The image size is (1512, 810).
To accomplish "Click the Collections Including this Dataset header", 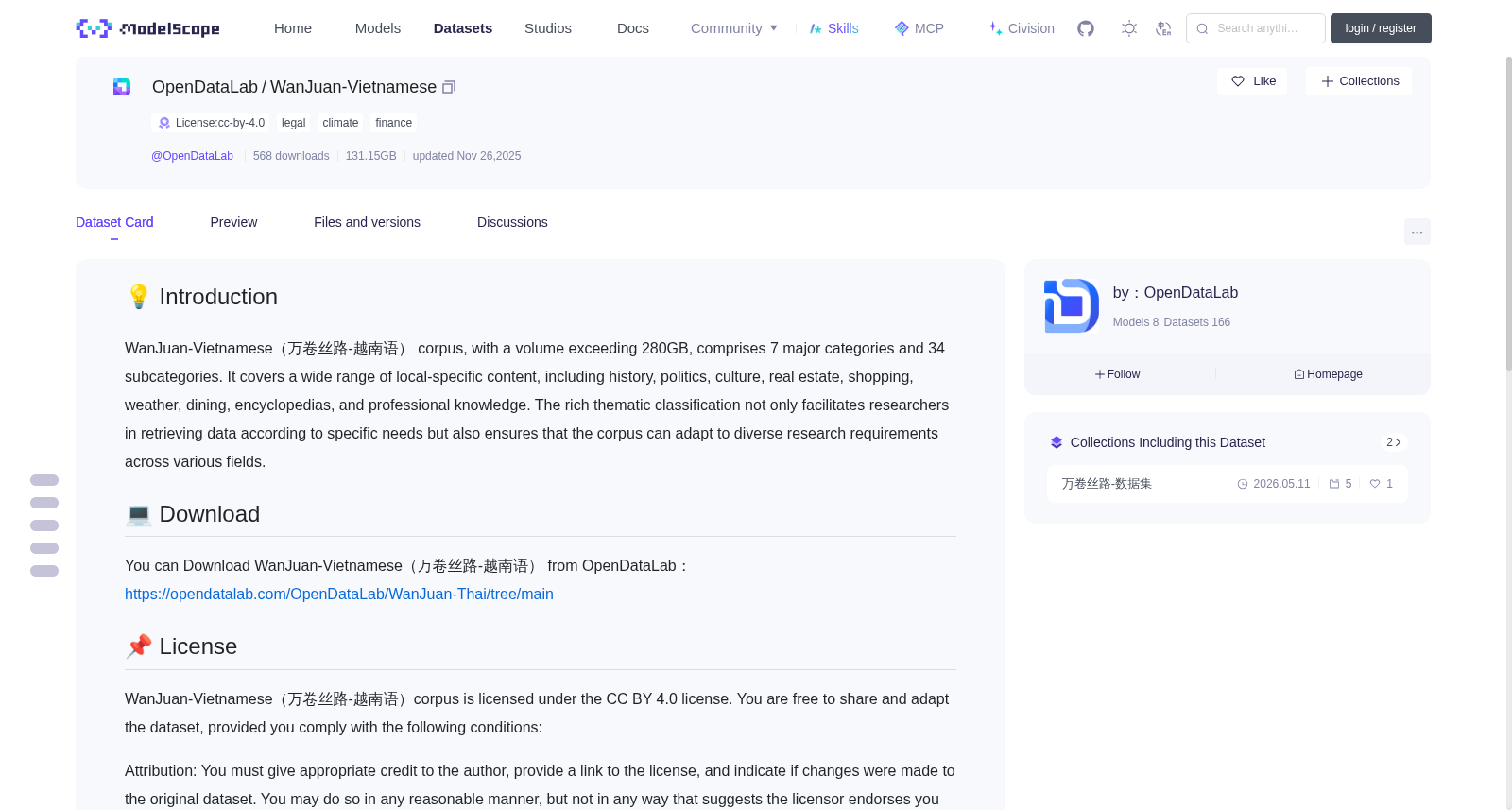I will (1167, 442).
